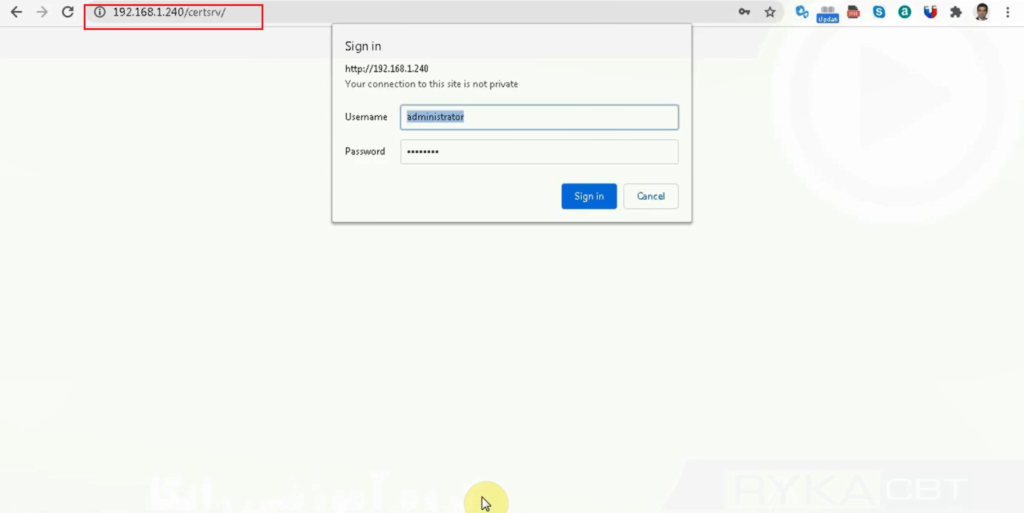This screenshot has width=1024, height=513.
Task: Open the site information icon in address bar
Action: [99, 12]
